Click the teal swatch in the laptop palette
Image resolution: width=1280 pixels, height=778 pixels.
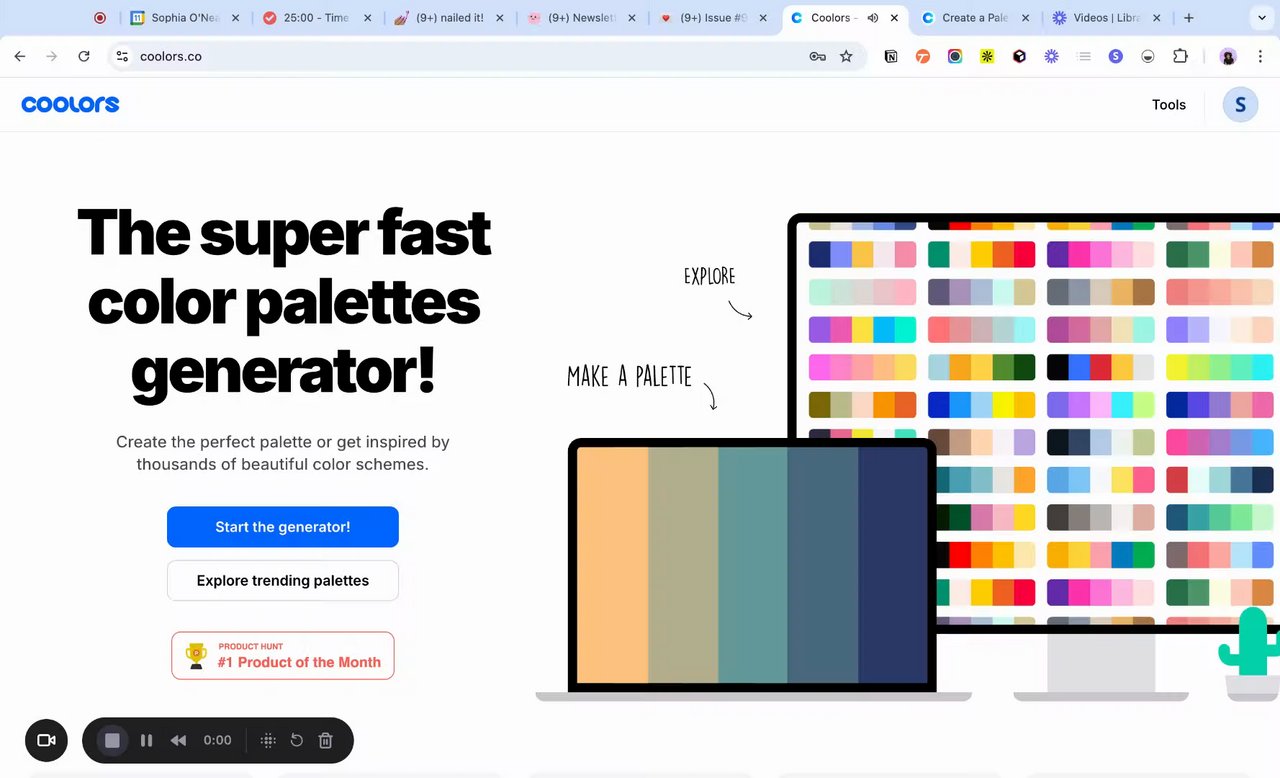753,565
